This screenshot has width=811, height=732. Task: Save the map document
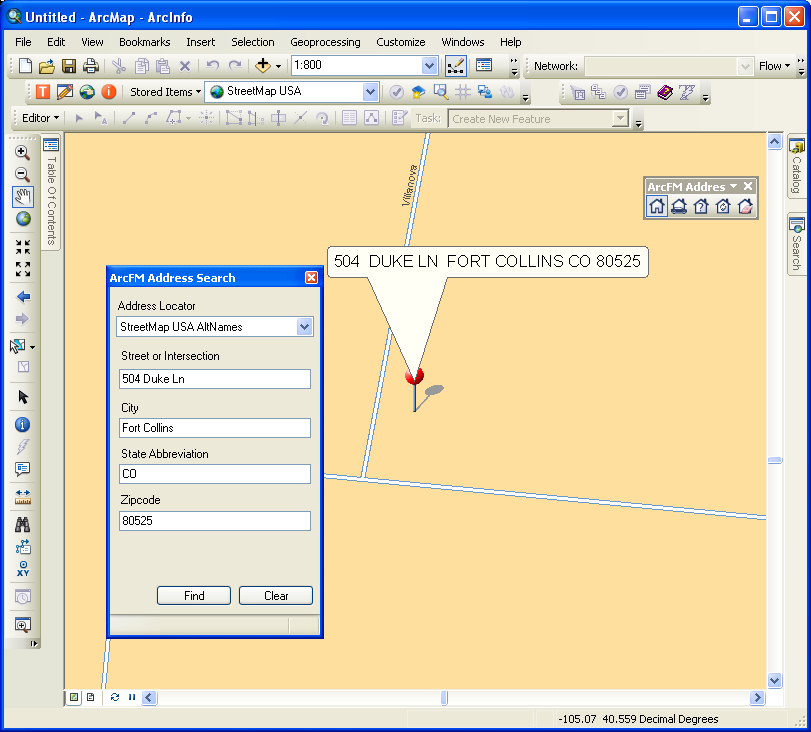point(69,66)
